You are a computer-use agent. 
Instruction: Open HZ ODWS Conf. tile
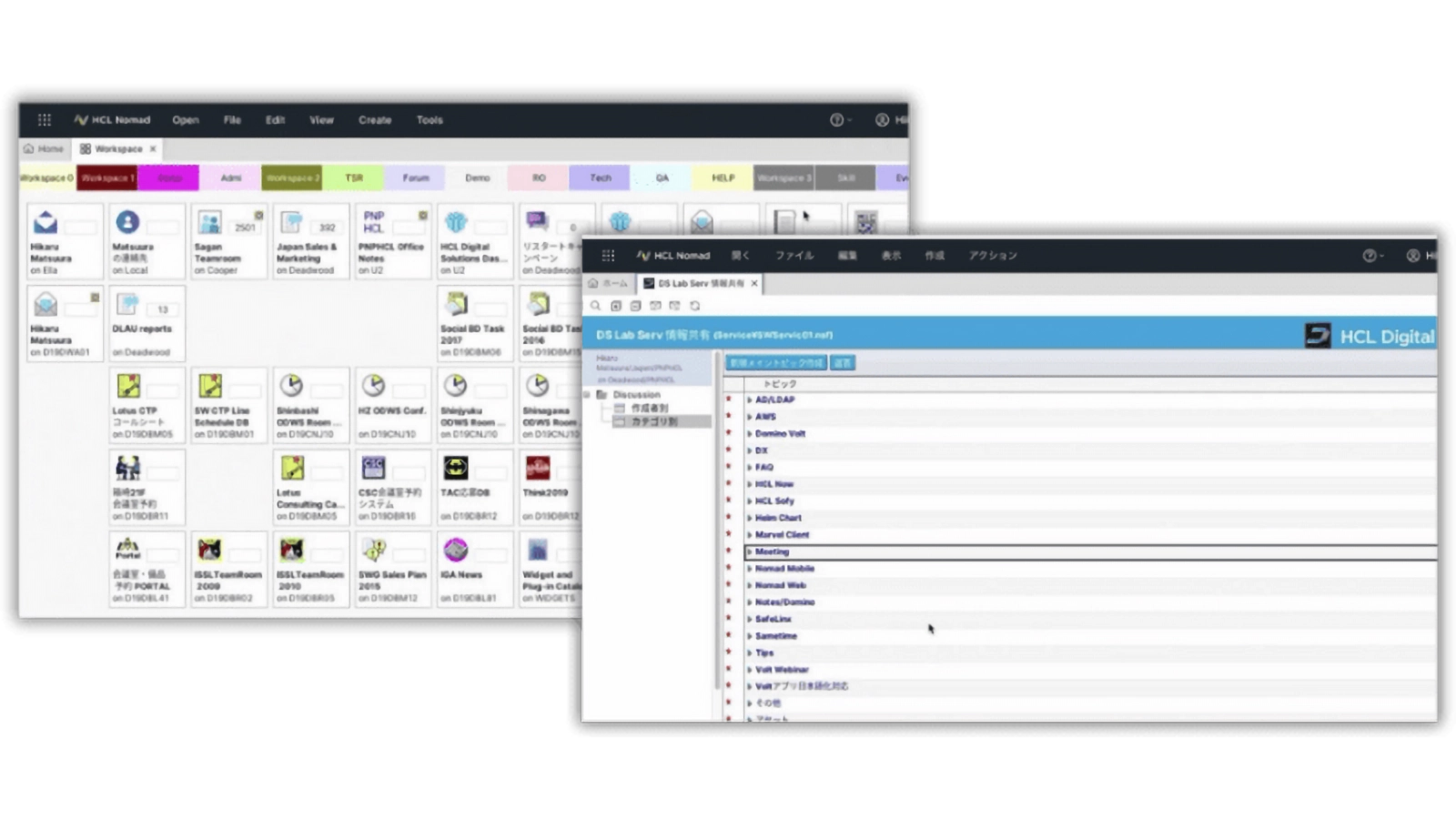pyautogui.click(x=392, y=406)
